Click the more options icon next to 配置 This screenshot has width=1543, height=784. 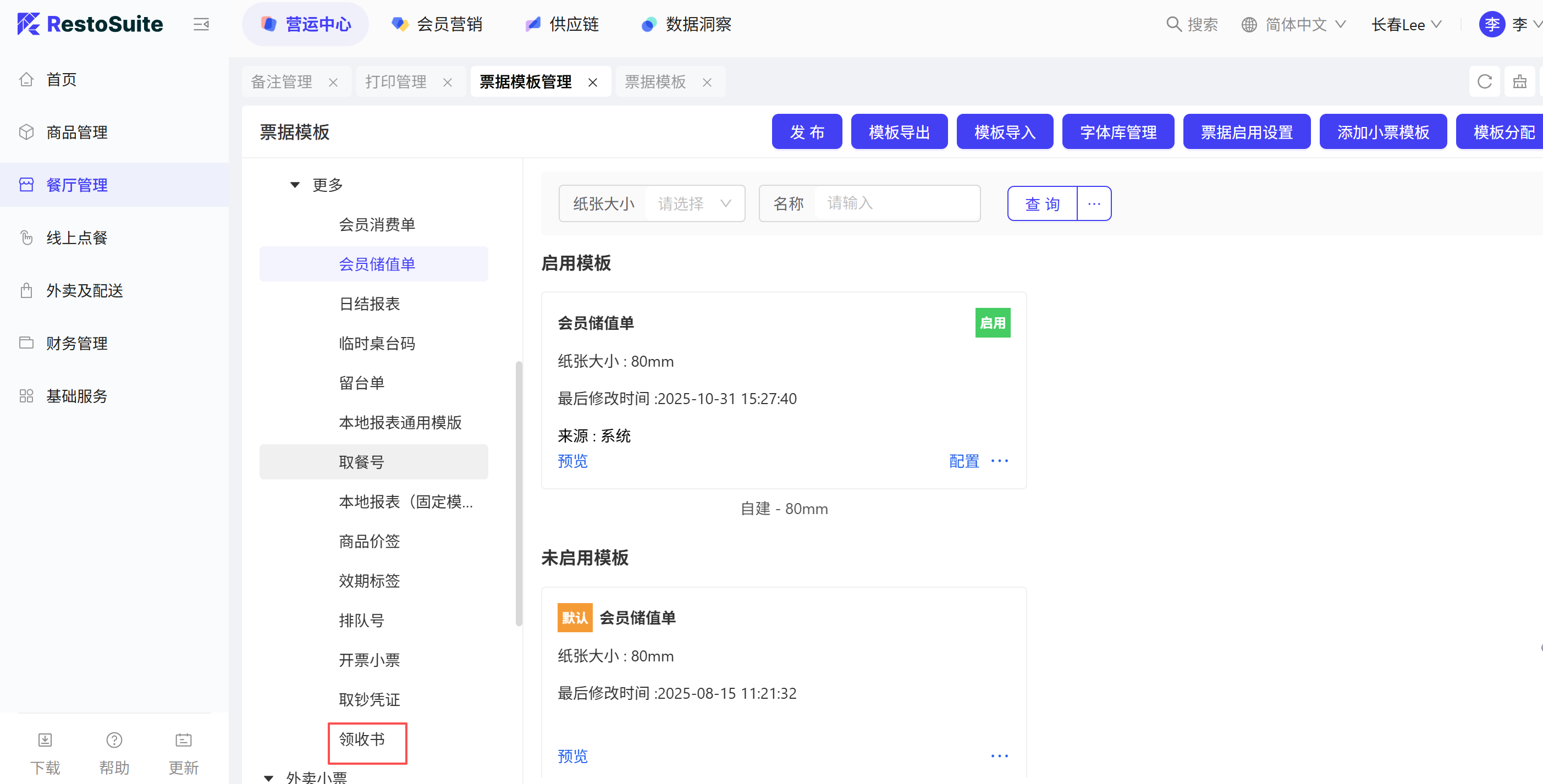pos(999,461)
